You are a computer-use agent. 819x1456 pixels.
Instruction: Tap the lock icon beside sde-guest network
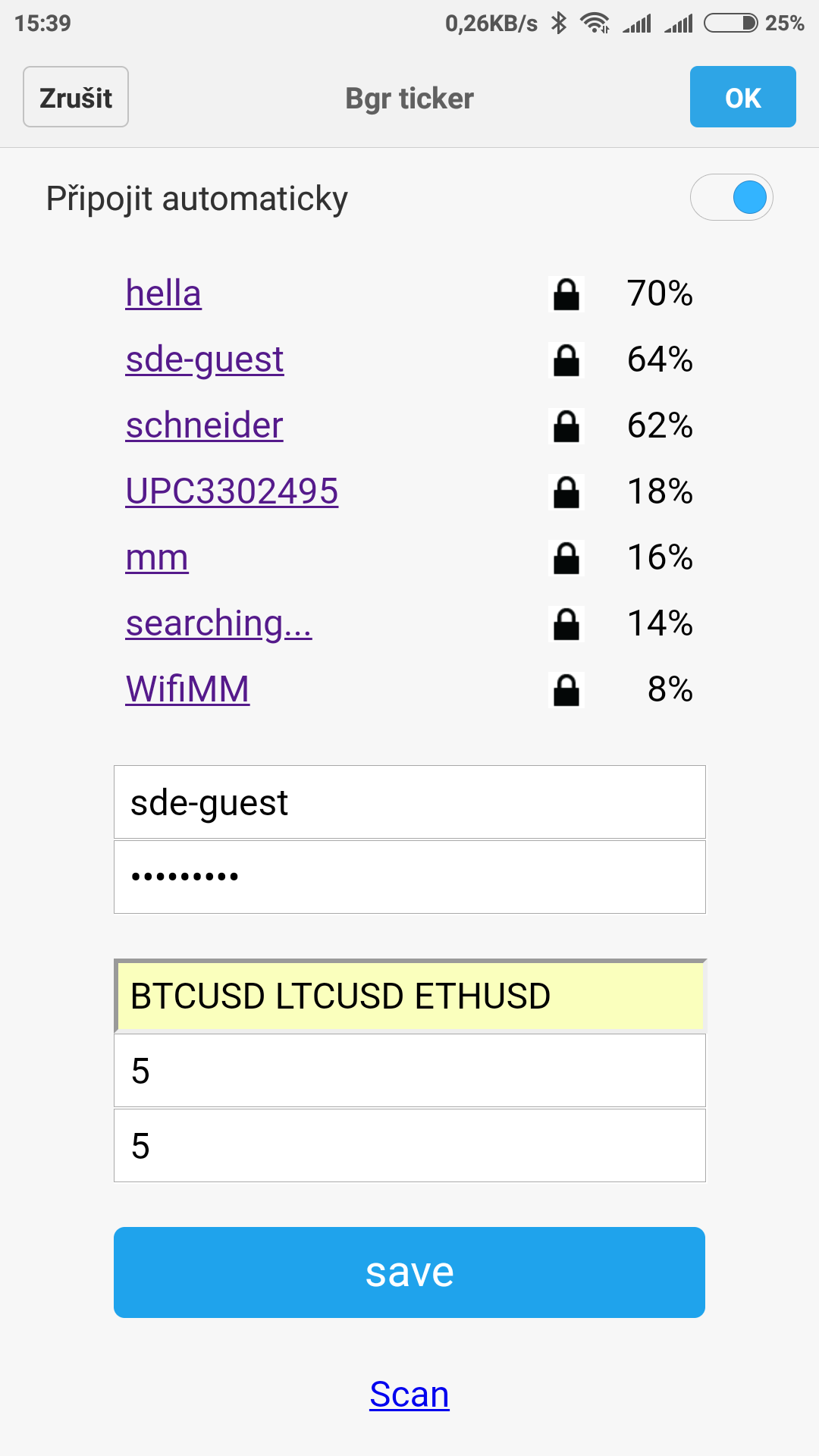pyautogui.click(x=566, y=360)
